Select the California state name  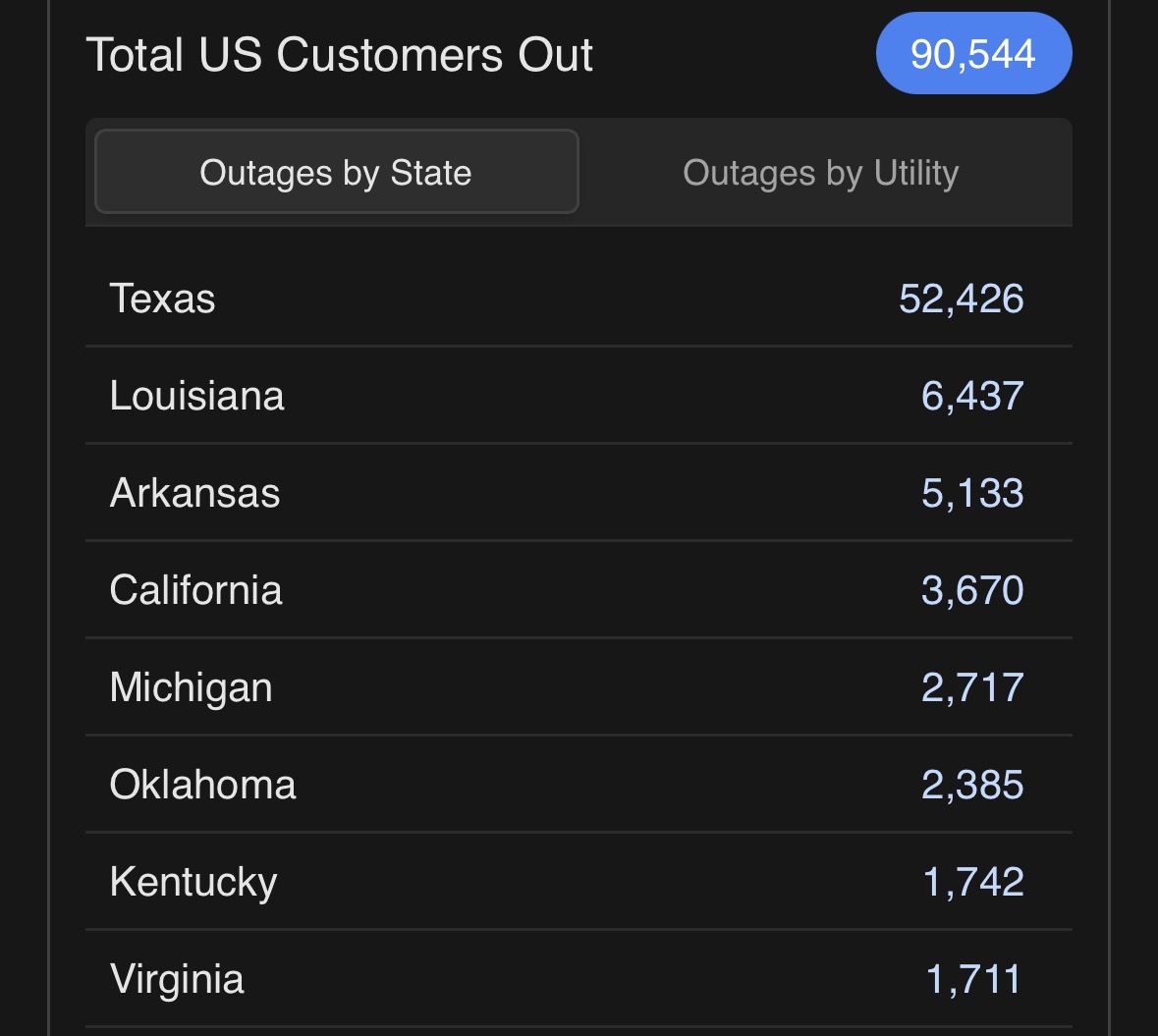pyautogui.click(x=195, y=590)
